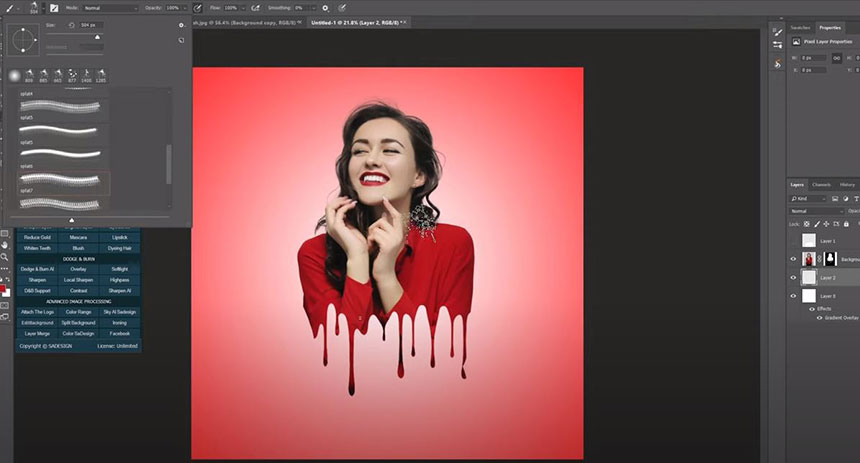Viewport: 860px width, 463px height.
Task: Hide the Layer 2 layer visibility
Action: 793,277
